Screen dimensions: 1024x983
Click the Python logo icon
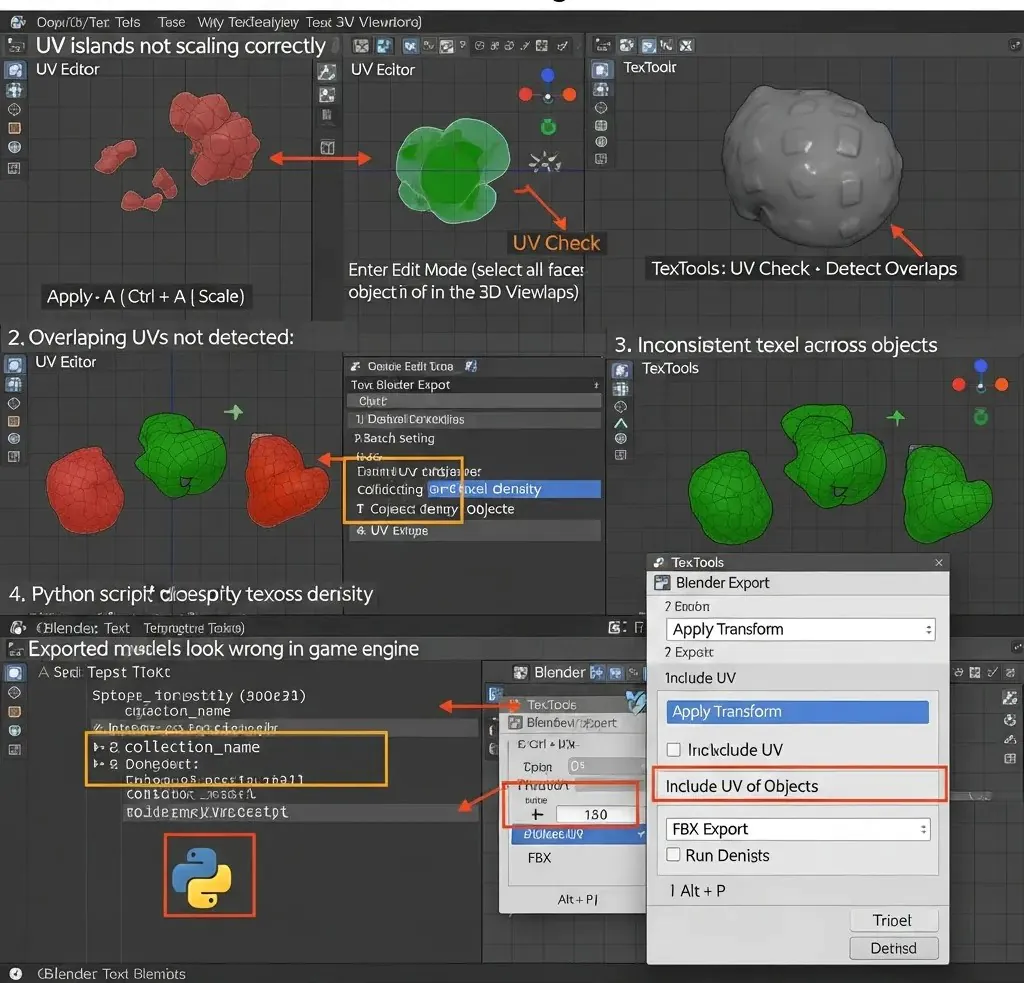click(202, 876)
